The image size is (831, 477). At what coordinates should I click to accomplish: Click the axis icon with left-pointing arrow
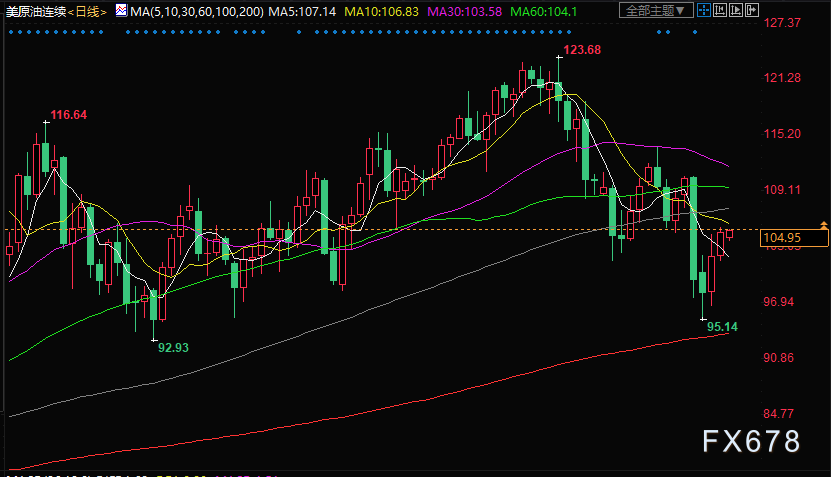(x=720, y=10)
